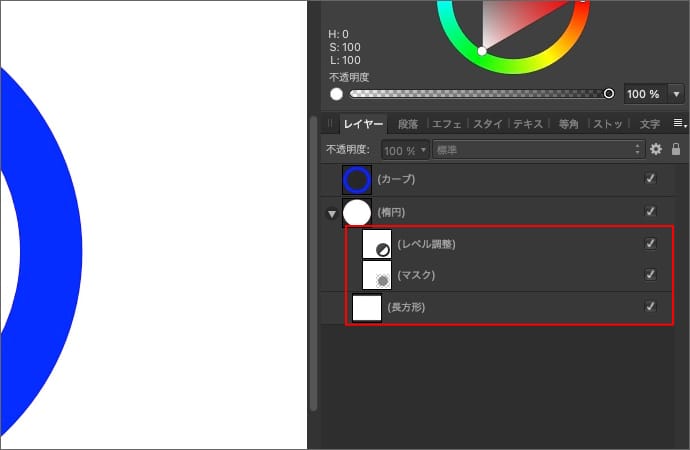
Task: Switch to the 段落 tab
Action: 407,124
